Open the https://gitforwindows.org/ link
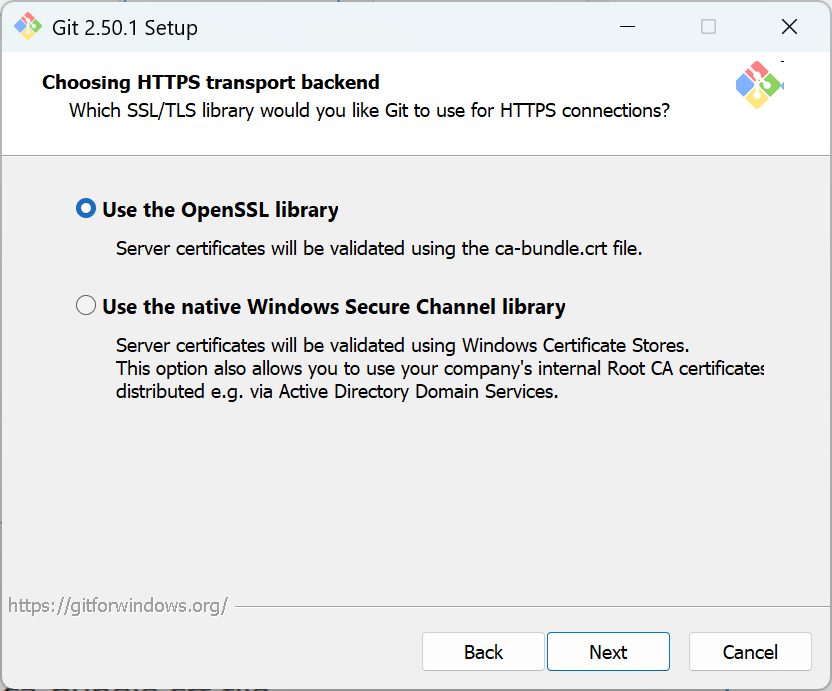Image resolution: width=832 pixels, height=691 pixels. (118, 606)
